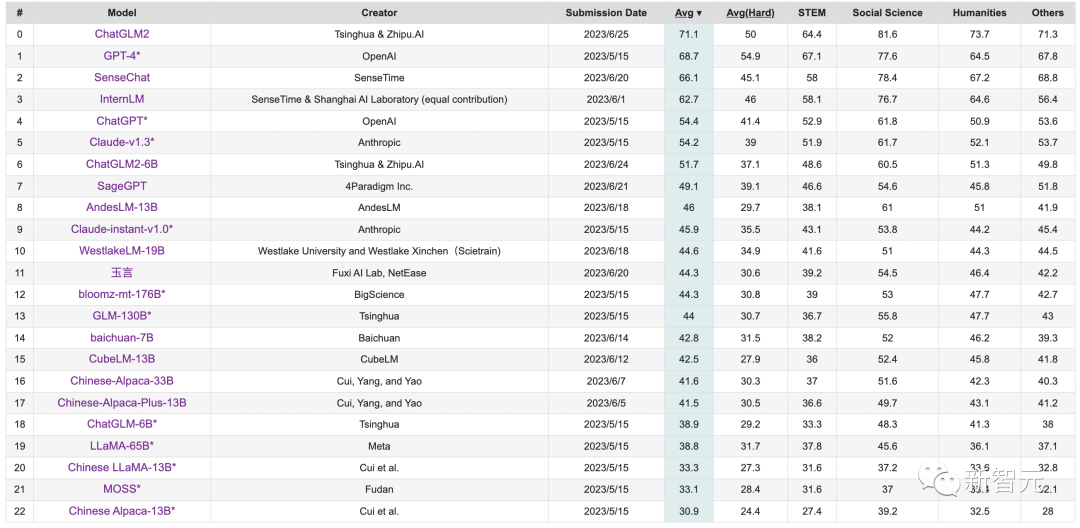Open the bloomz-mt-176B* model link
This screenshot has height=528, width=1080.
[x=122, y=294]
